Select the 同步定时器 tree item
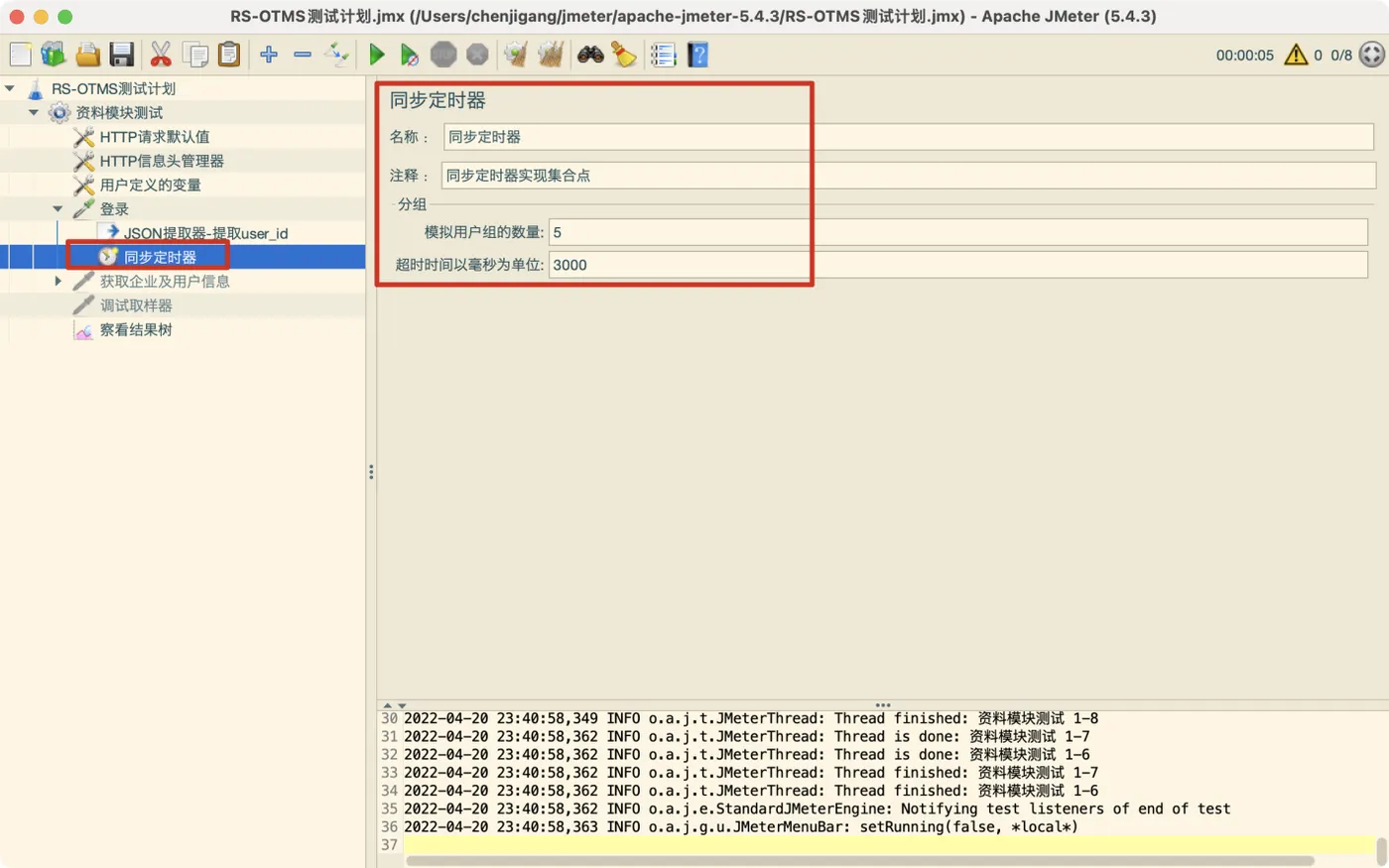1389x868 pixels. [x=160, y=257]
